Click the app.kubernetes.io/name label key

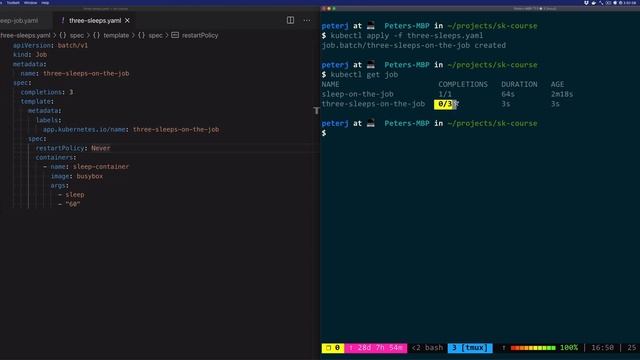[84, 129]
